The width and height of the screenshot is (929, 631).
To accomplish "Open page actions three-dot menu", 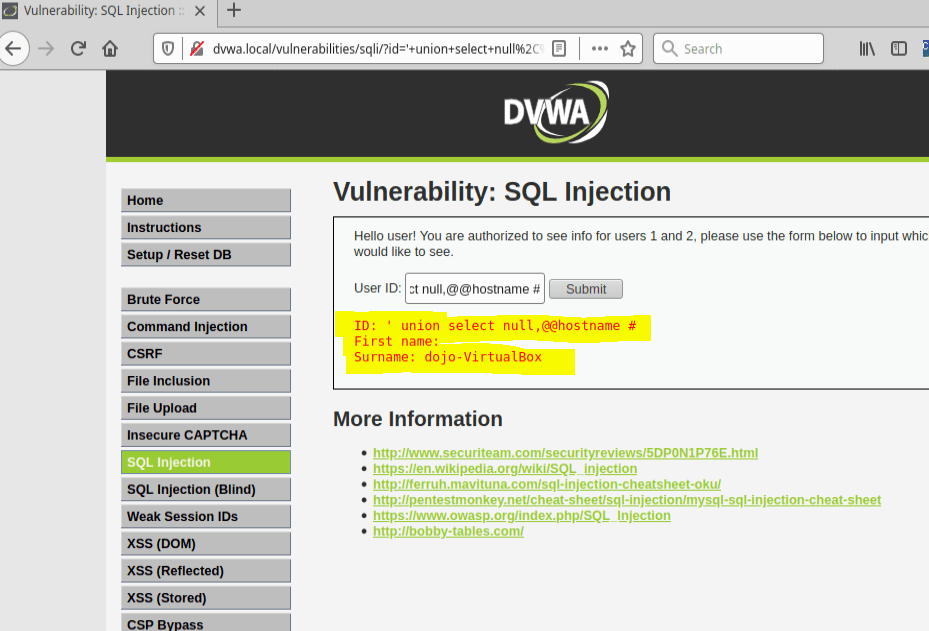I will click(x=599, y=49).
